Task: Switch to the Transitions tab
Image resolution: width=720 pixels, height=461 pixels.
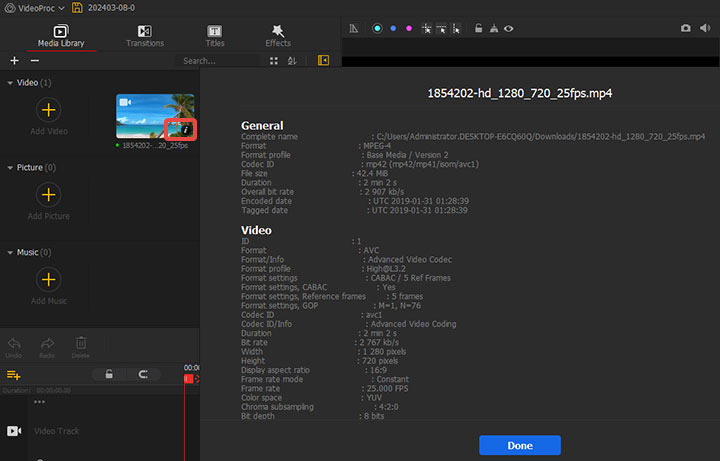Action: (x=145, y=36)
